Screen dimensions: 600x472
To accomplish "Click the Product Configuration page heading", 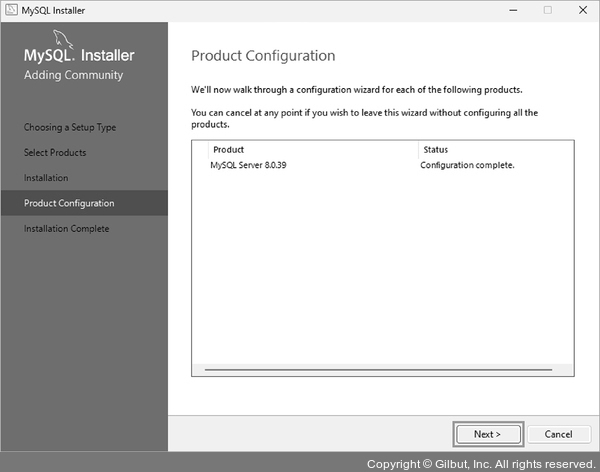I will click(263, 56).
